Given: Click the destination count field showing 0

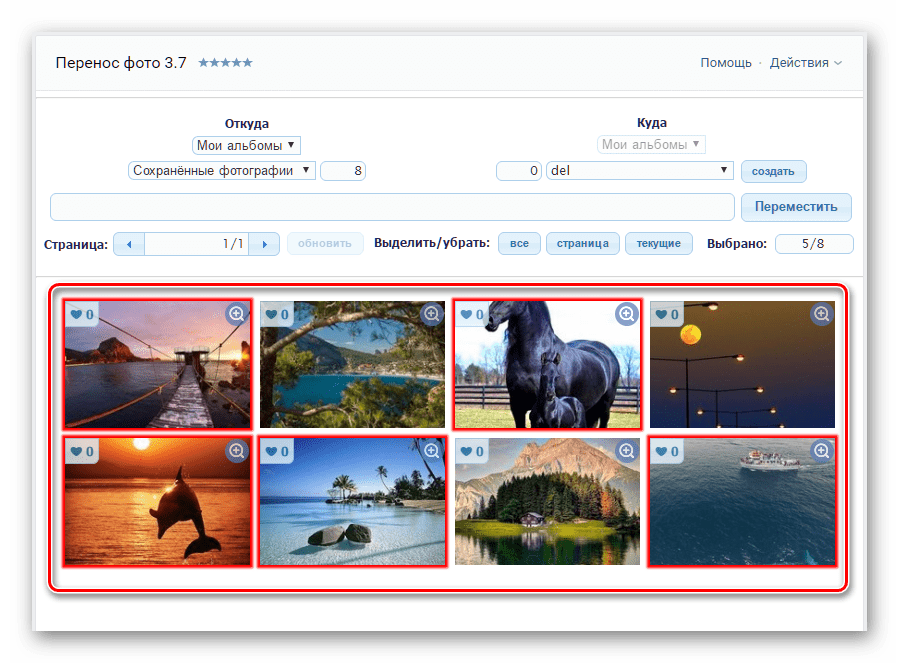Looking at the screenshot, I should (519, 170).
